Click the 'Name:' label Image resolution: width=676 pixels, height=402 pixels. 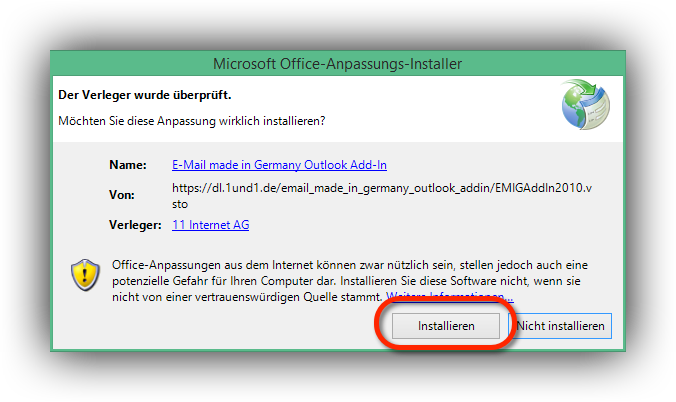(128, 165)
